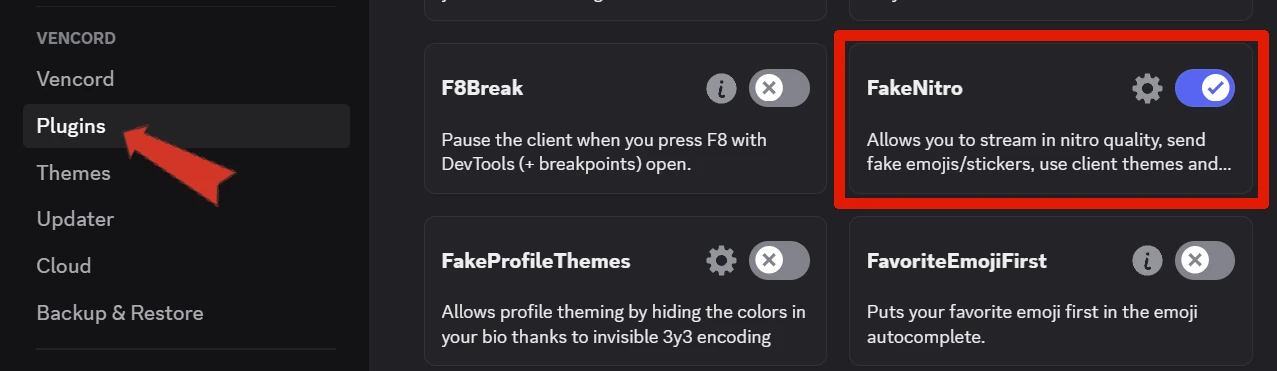Viewport: 1277px width, 371px height.
Task: Click the FakeProfileThemes plugin name
Action: (536, 261)
